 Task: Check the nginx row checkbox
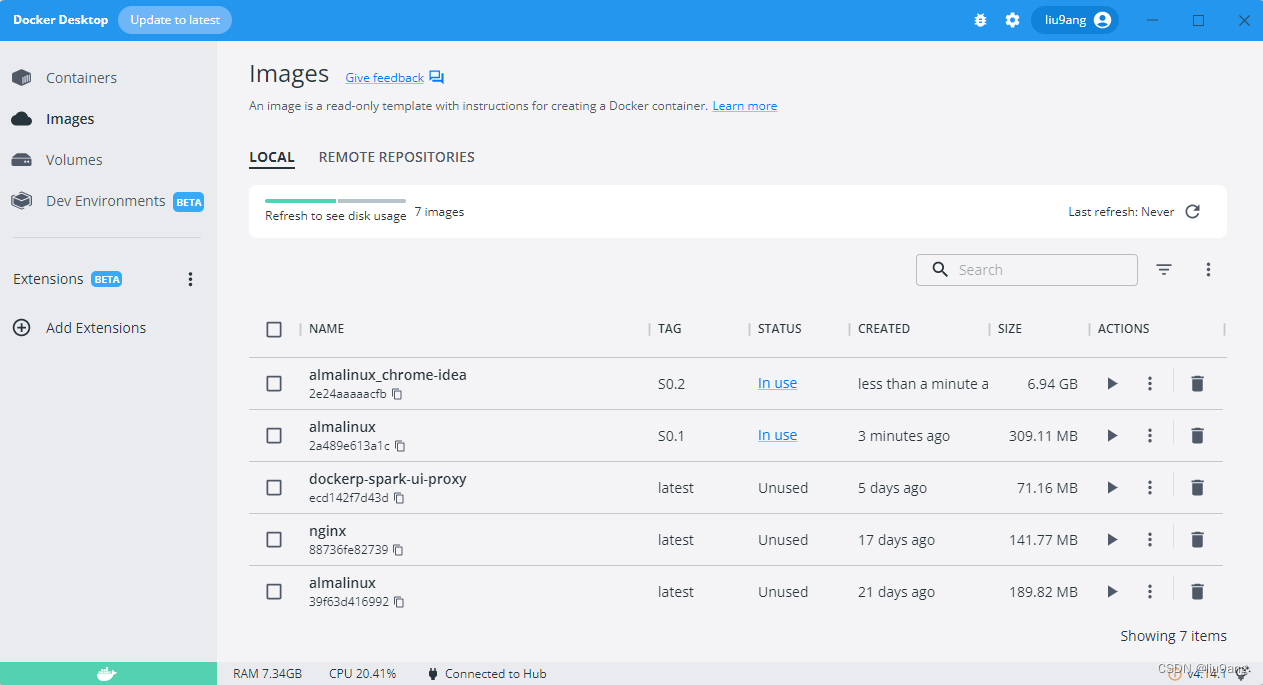(x=274, y=539)
